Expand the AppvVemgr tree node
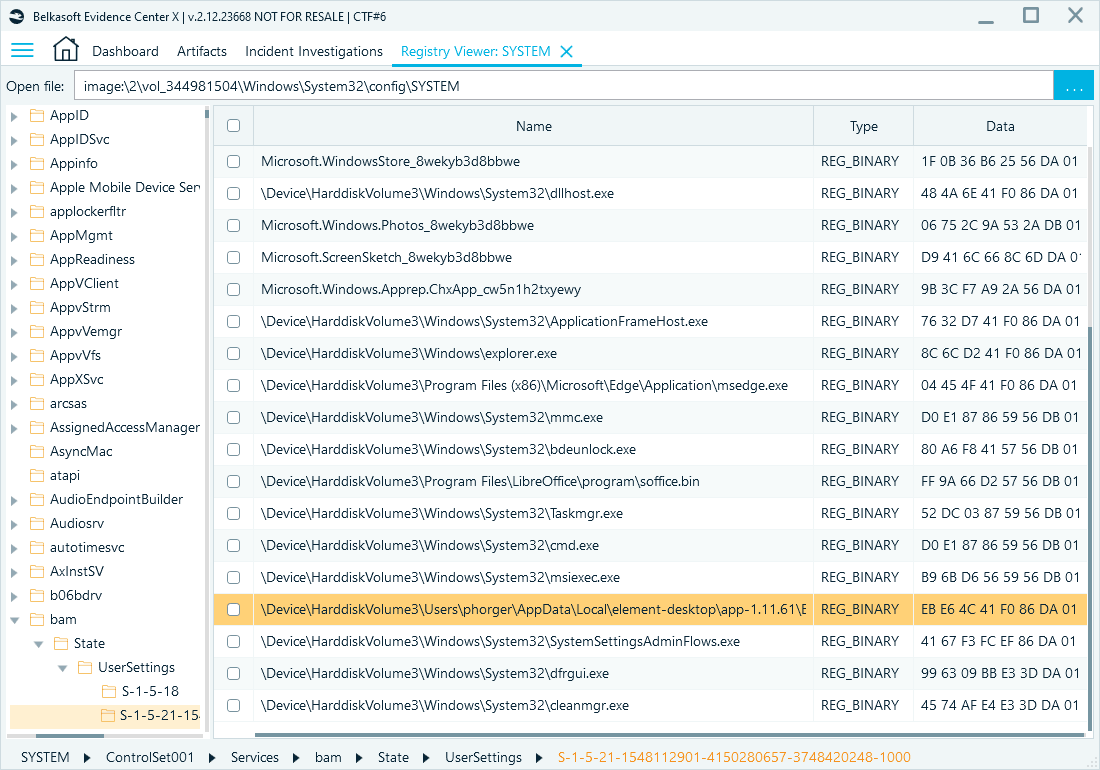 [14, 332]
